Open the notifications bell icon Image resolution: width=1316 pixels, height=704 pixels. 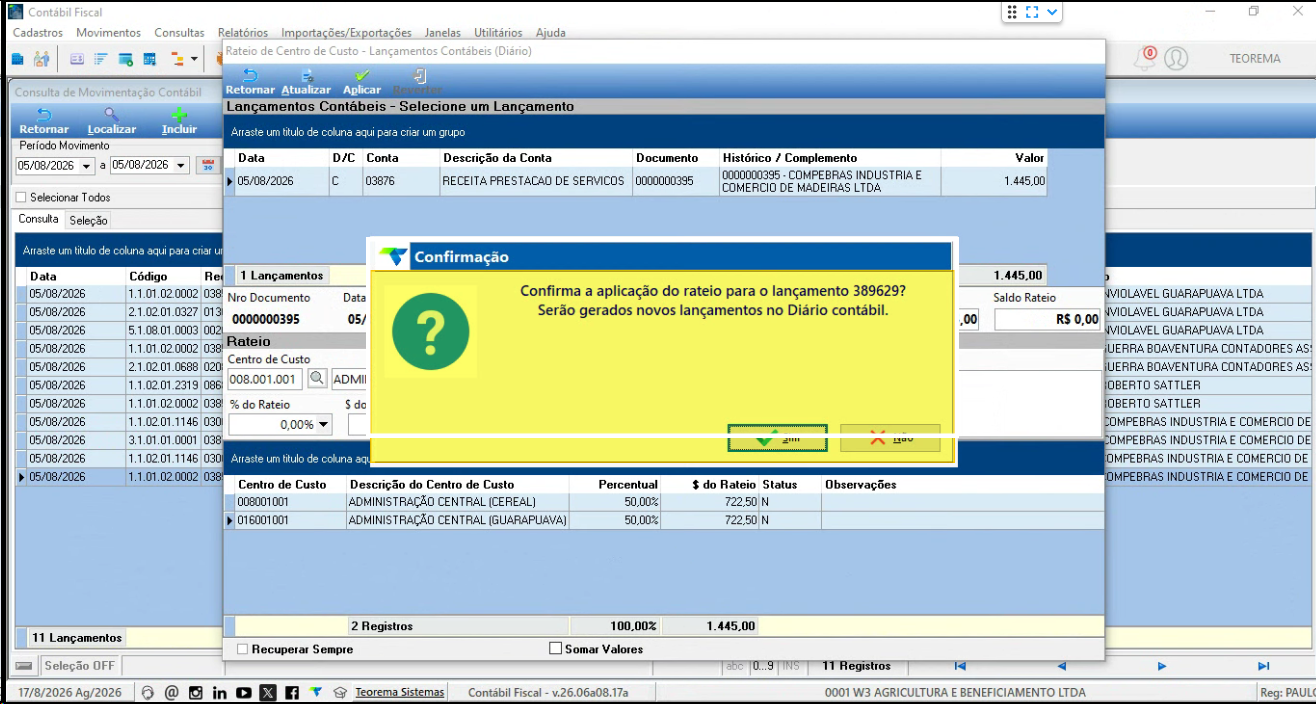1145,58
